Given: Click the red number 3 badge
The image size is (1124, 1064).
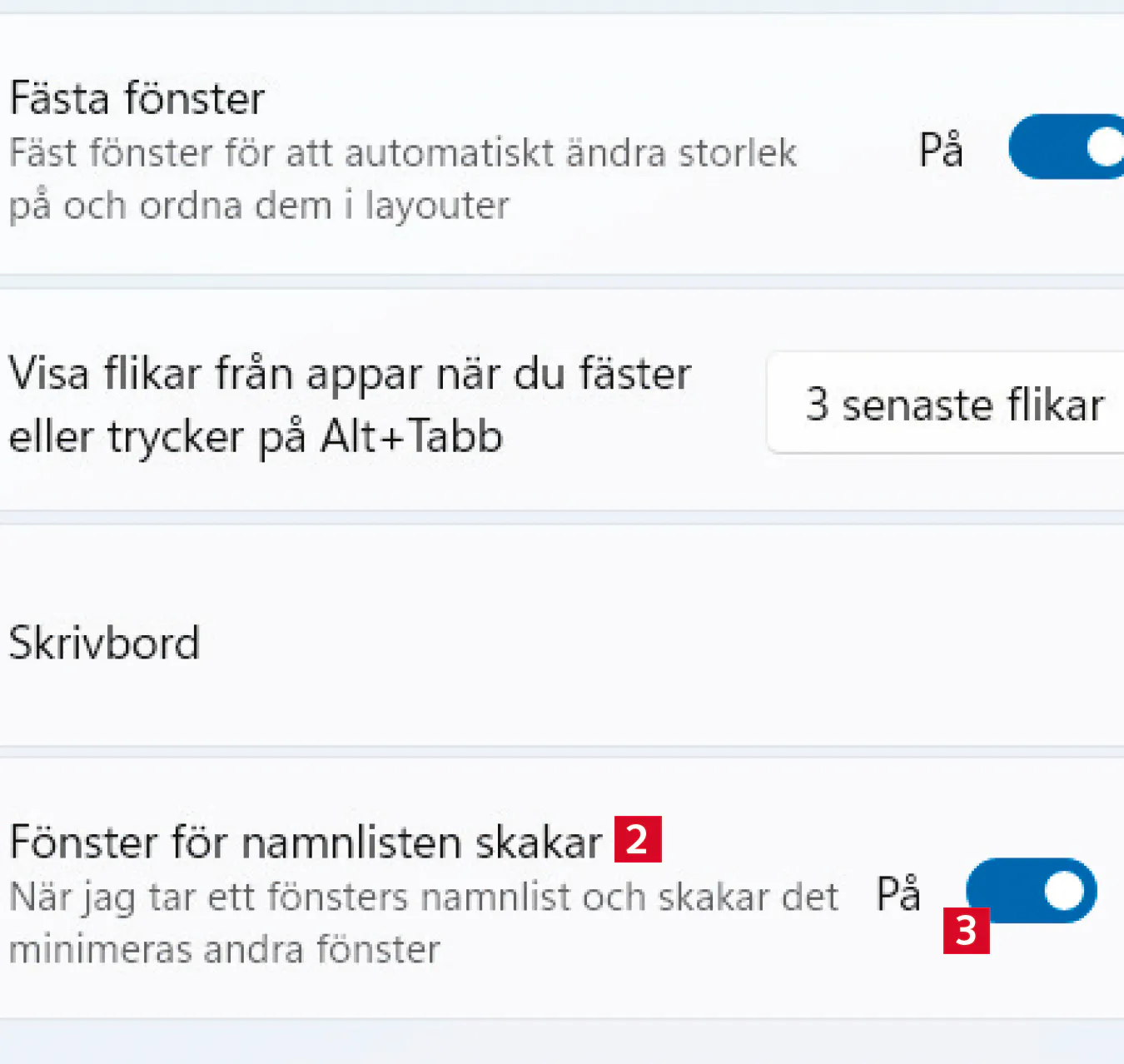Looking at the screenshot, I should coord(966,931).
